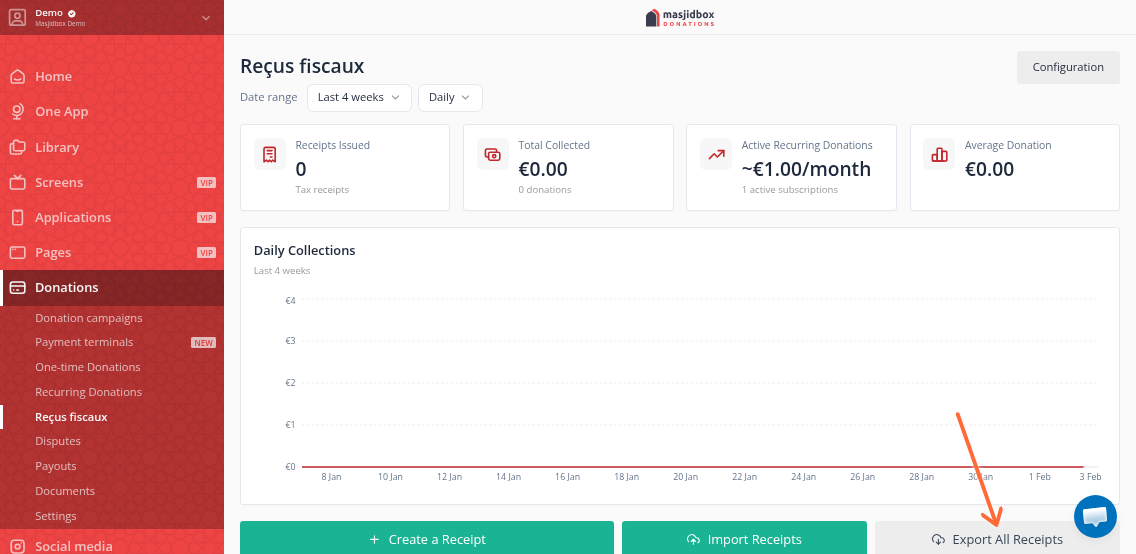The height and width of the screenshot is (554, 1136).
Task: Click the Applications phone icon
Action: pyautogui.click(x=17, y=217)
